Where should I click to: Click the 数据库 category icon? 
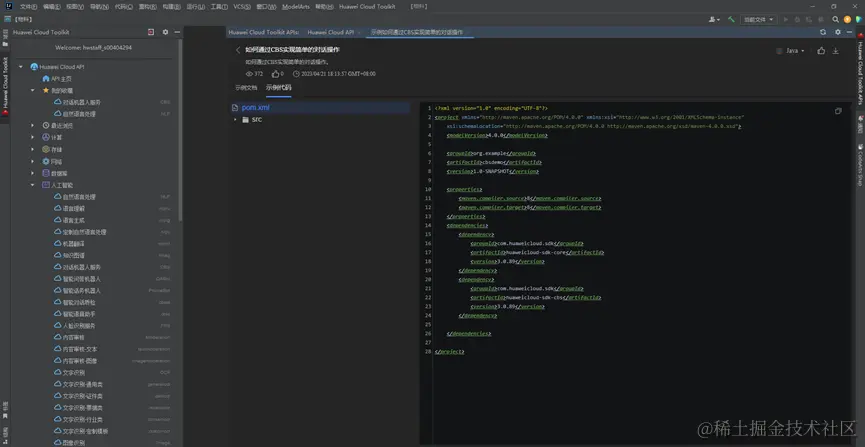(46, 173)
